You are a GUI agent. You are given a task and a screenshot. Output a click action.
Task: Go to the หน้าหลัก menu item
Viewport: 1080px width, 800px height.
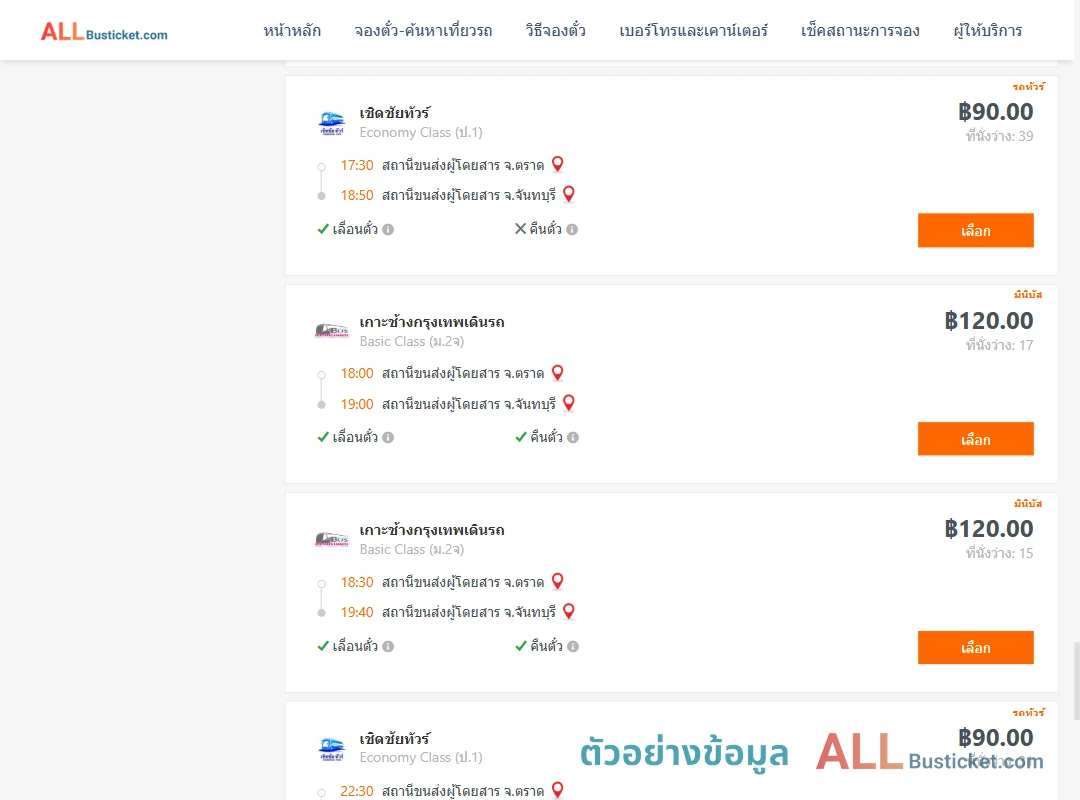pos(292,31)
